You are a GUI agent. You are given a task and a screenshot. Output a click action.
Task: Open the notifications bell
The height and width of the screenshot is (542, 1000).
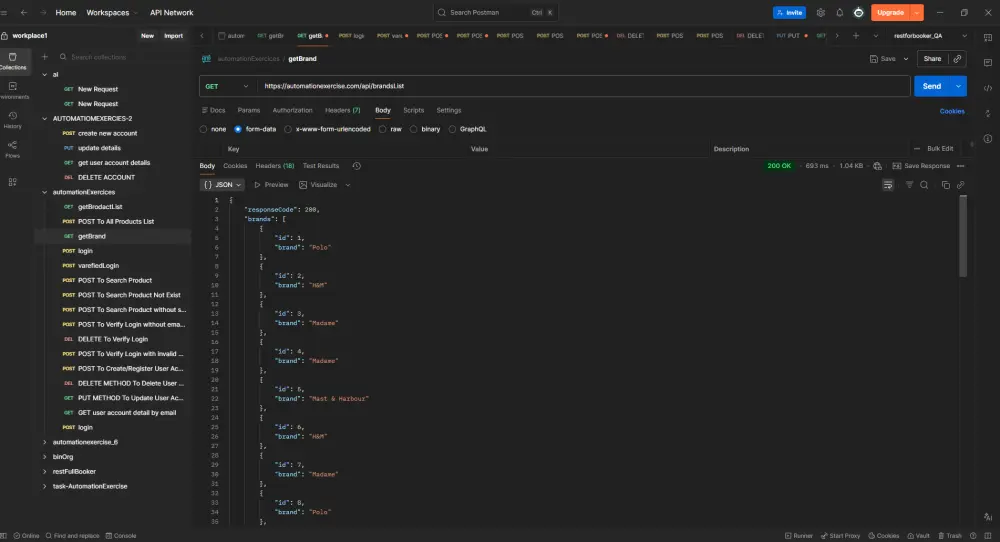click(839, 13)
